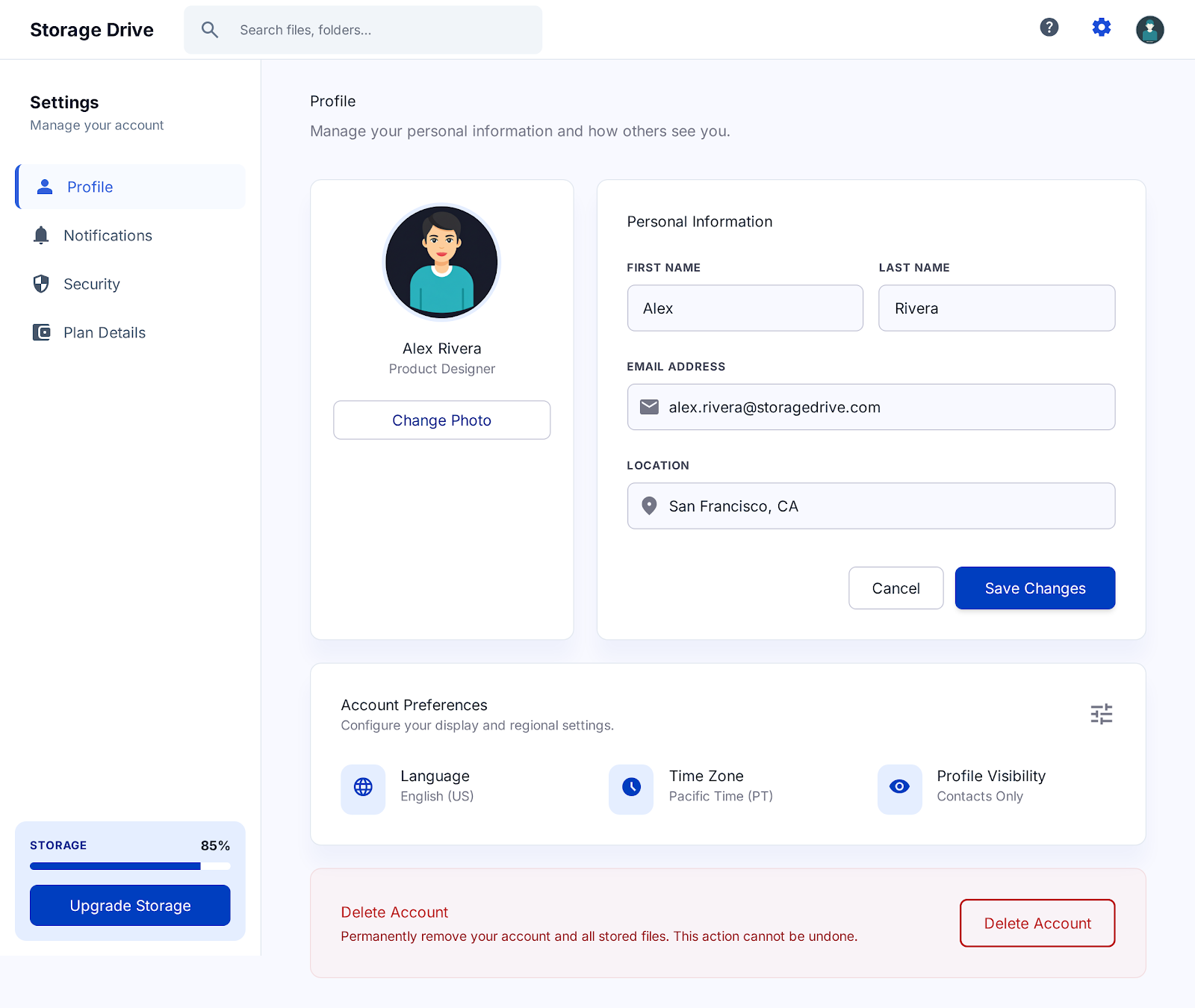Click the Notifications bell icon
1195x1008 pixels.
coord(41,235)
